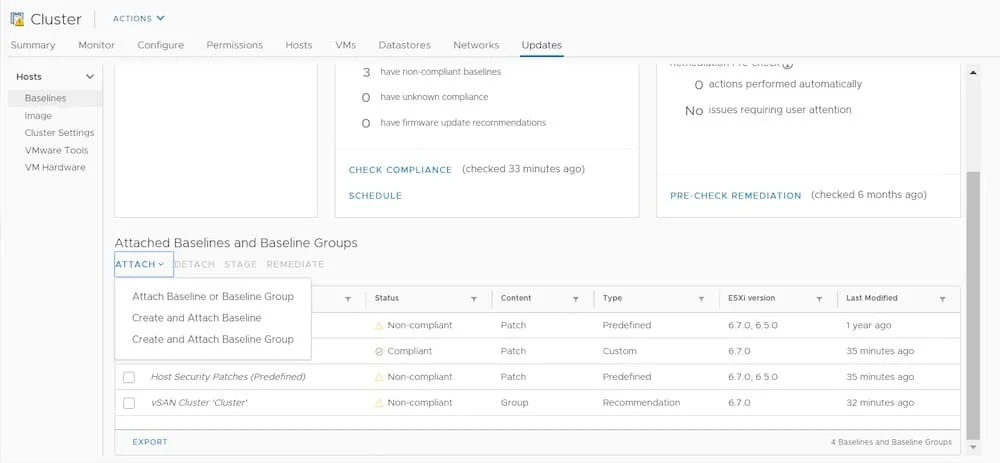Click 'Custom' type cell
The image size is (1000, 463).
pyautogui.click(x=619, y=351)
